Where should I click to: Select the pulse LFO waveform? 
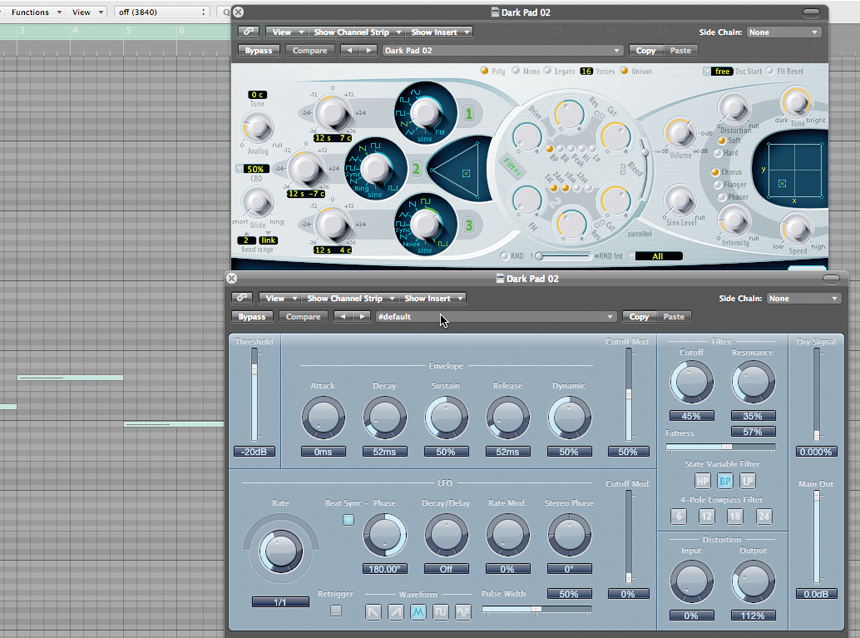tap(440, 612)
